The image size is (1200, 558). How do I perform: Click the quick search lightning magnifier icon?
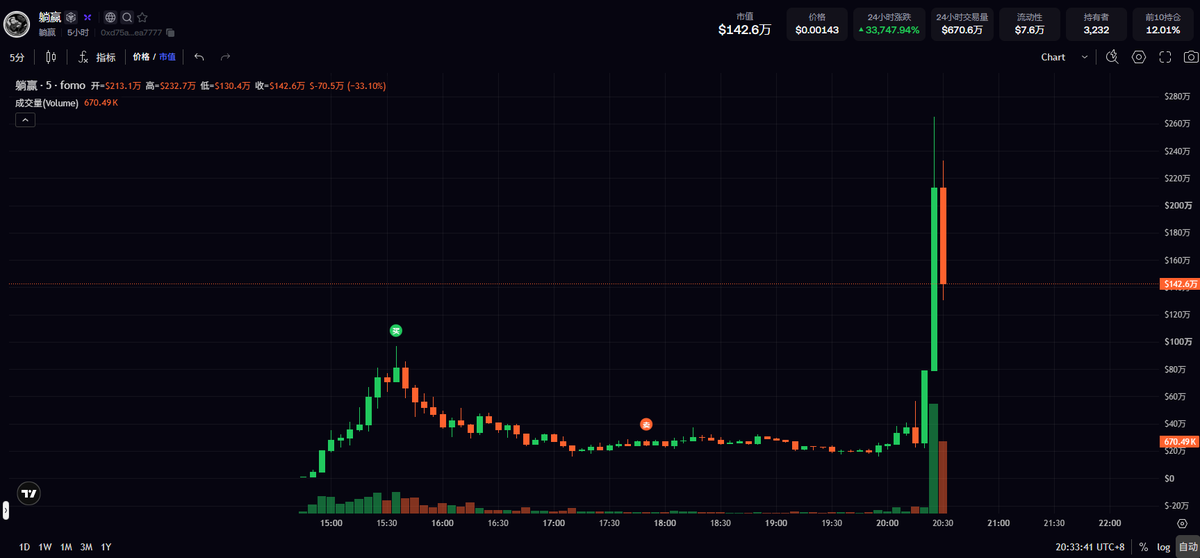(x=1112, y=57)
